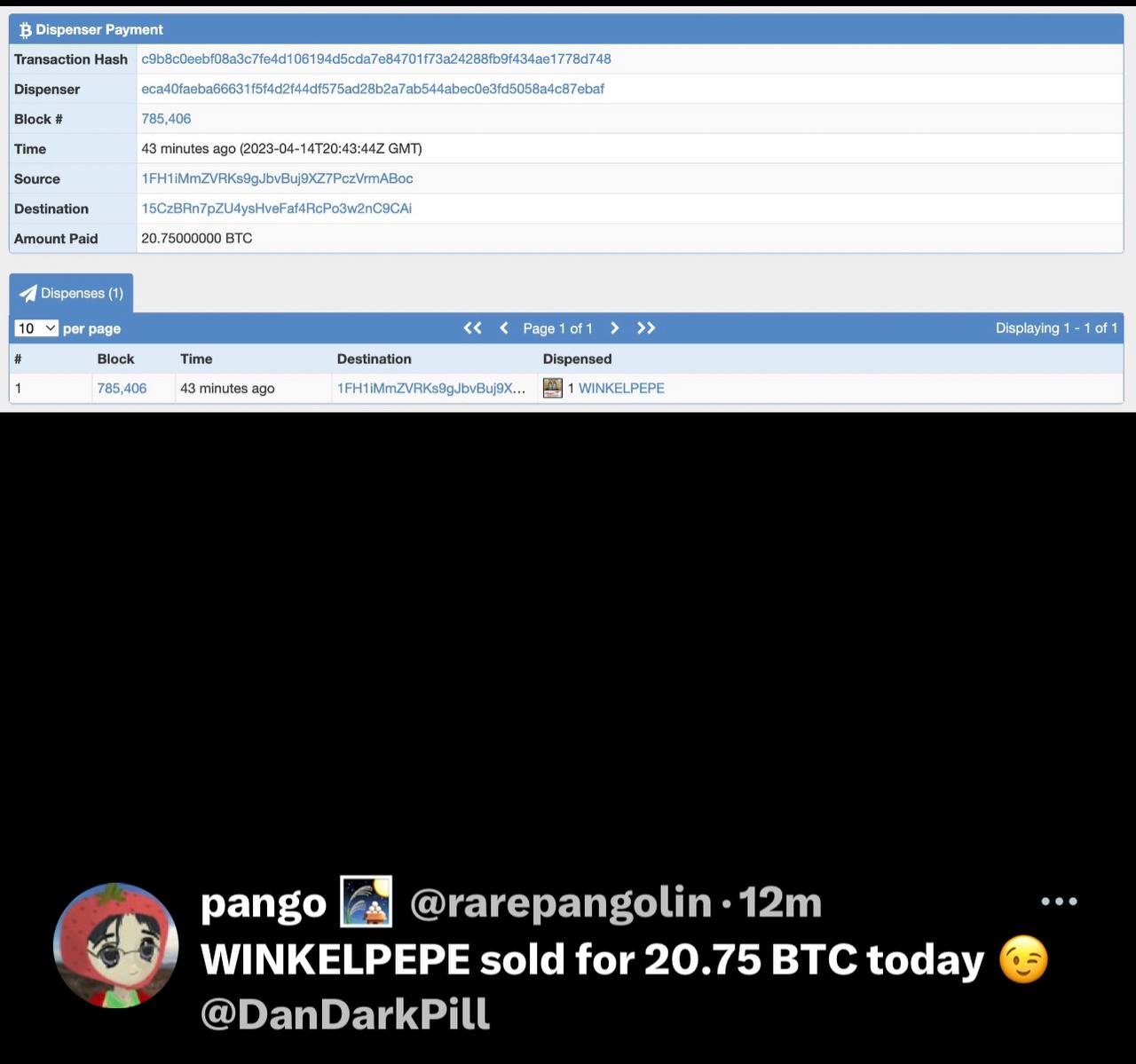
Task: Open the transaction hash c9b8c0ee link
Action: point(376,59)
